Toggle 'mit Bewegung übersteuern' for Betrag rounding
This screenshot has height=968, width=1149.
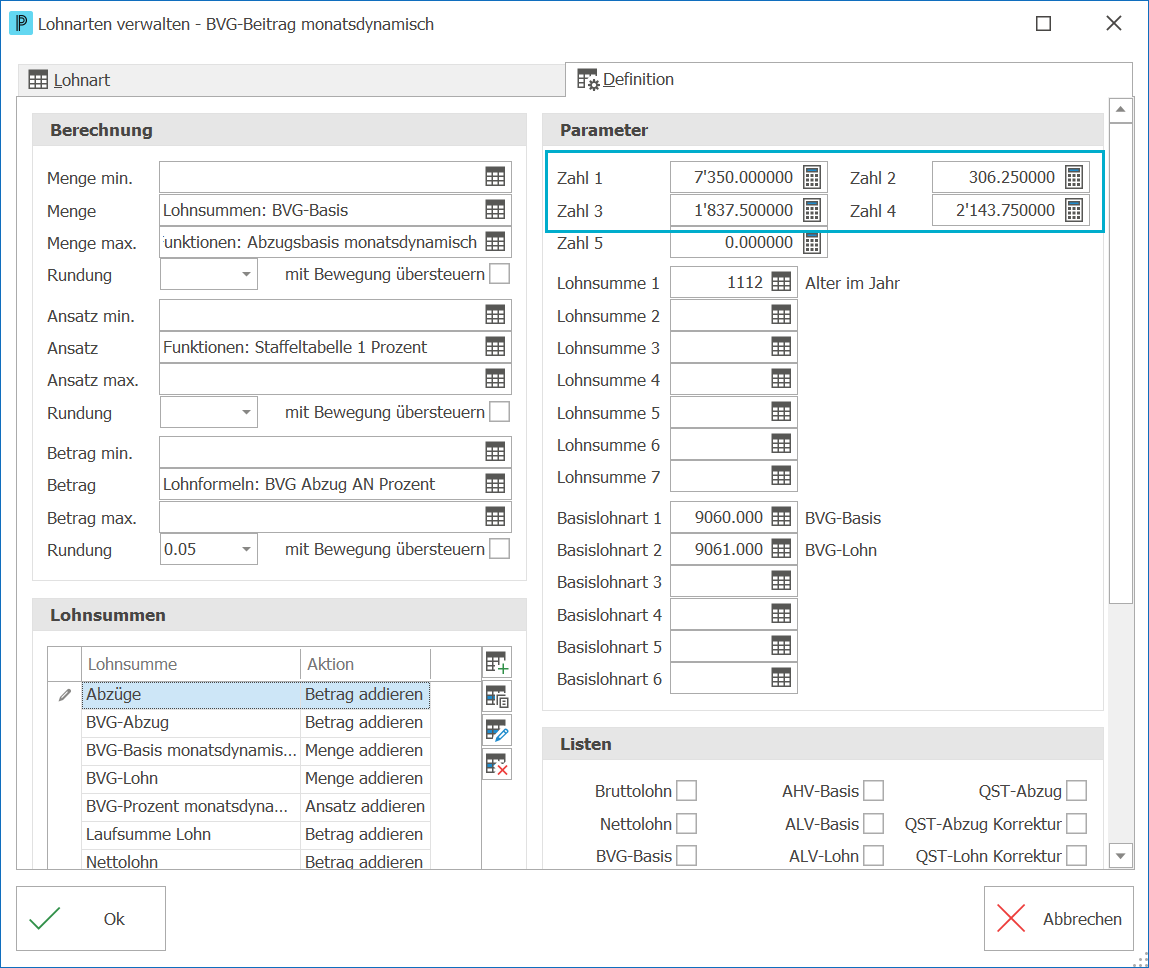point(500,549)
